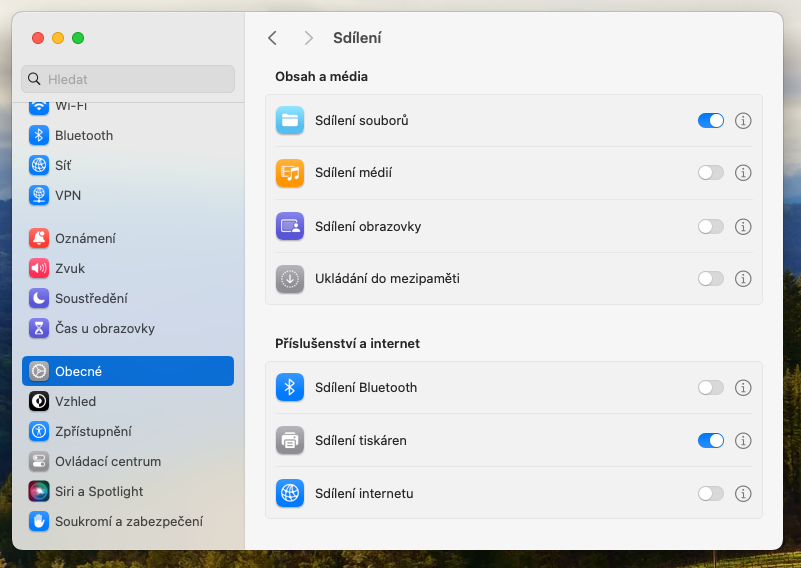Click the Sdílení obrazovky screen icon
This screenshot has height=568, width=801.
point(290,226)
